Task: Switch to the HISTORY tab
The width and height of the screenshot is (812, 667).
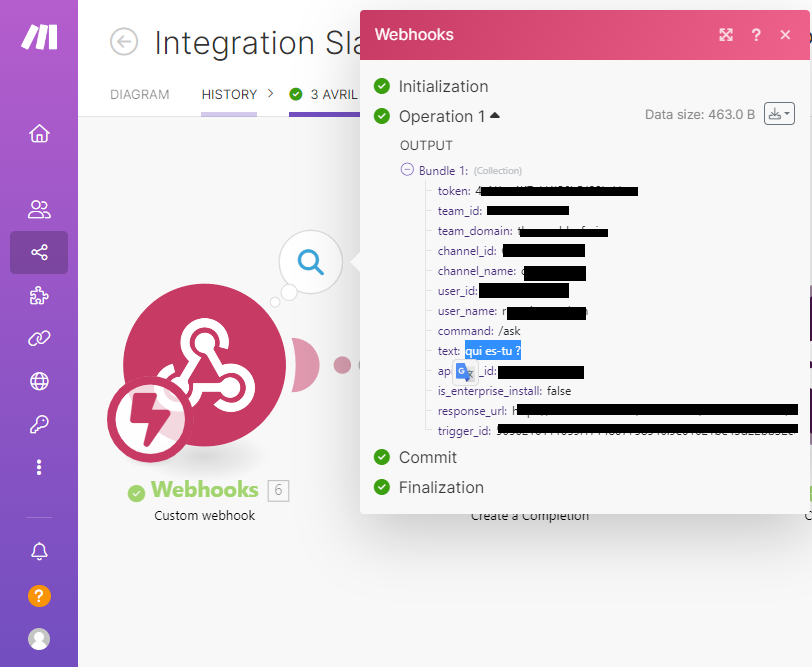Action: 229,94
